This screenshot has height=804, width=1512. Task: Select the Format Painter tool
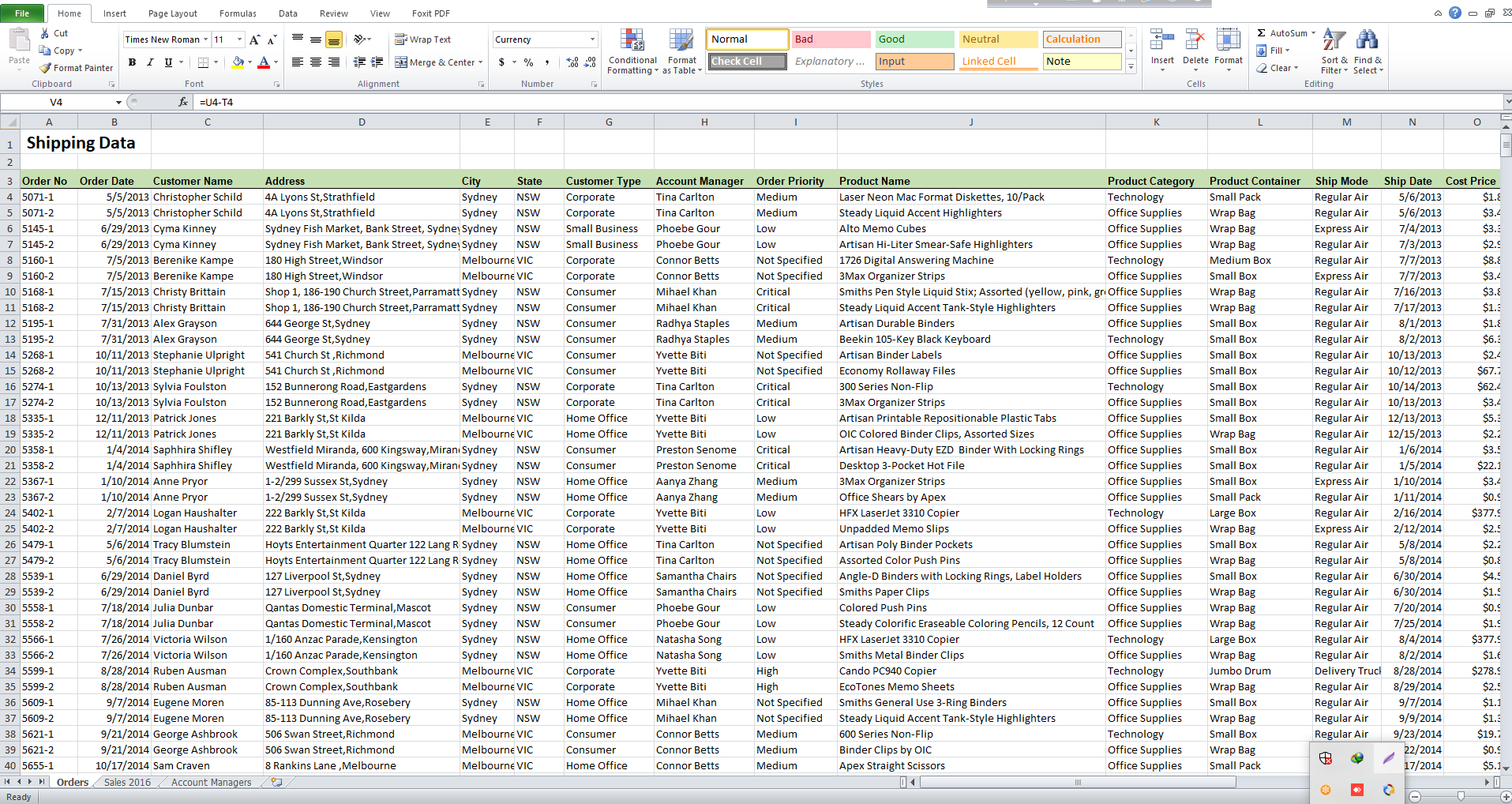76,68
